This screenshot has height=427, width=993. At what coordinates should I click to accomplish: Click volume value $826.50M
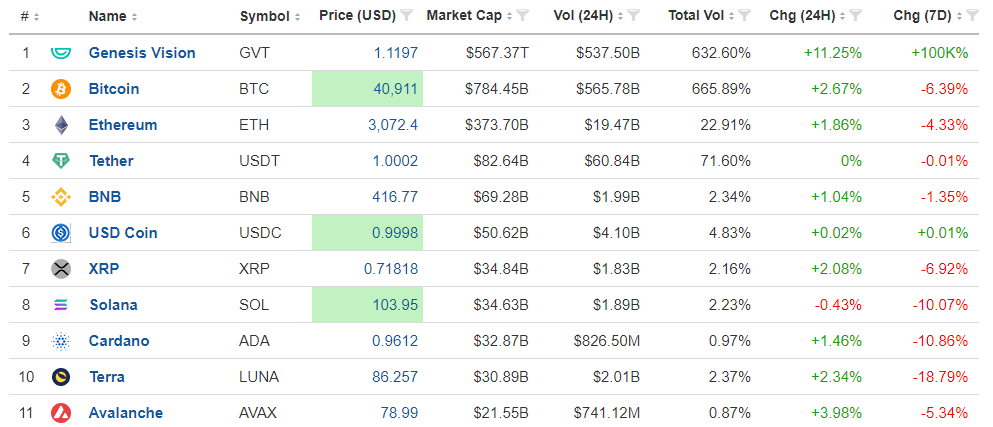607,341
